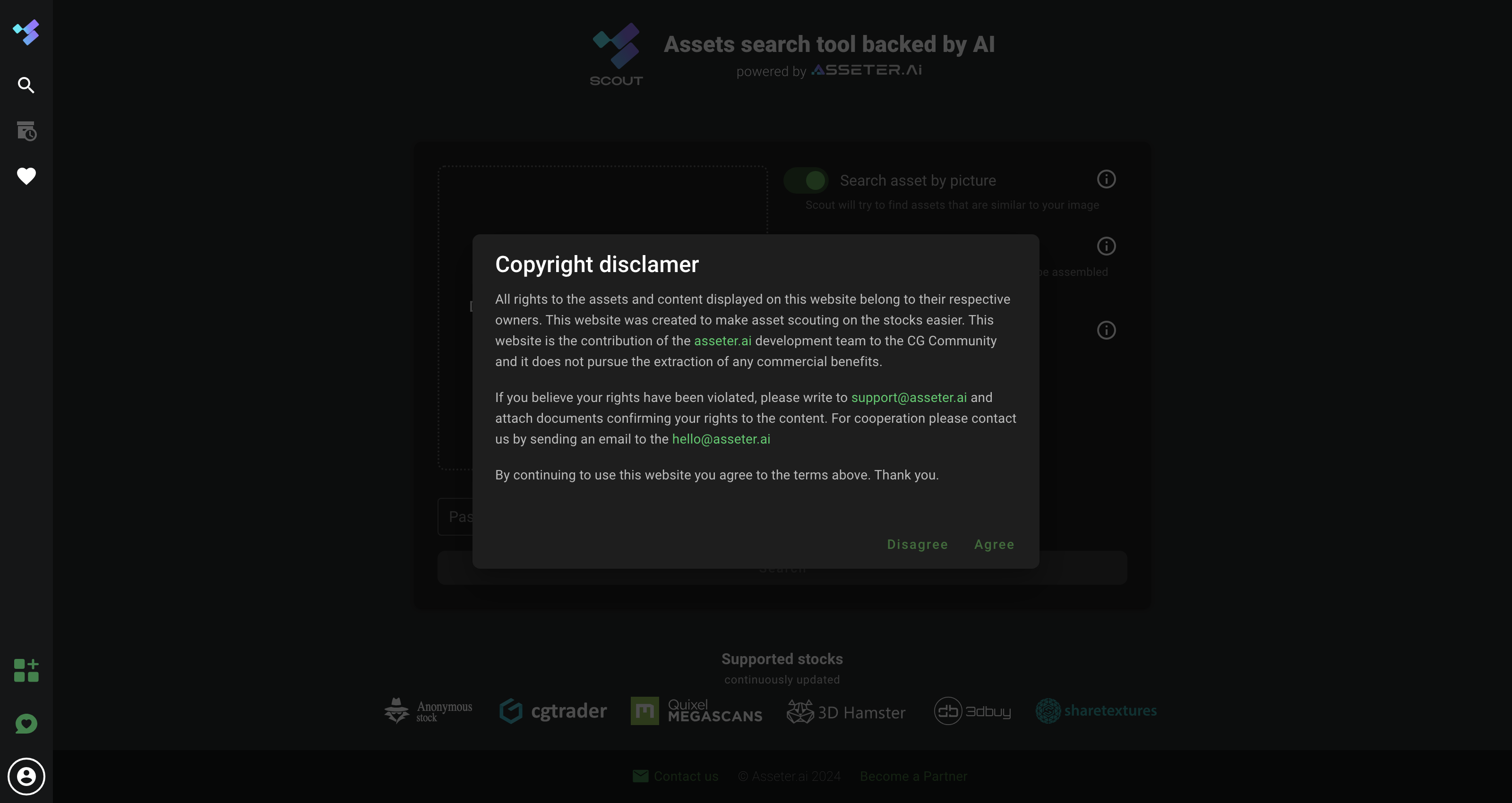
Task: Click the Scout logo in the sidebar
Action: [26, 32]
